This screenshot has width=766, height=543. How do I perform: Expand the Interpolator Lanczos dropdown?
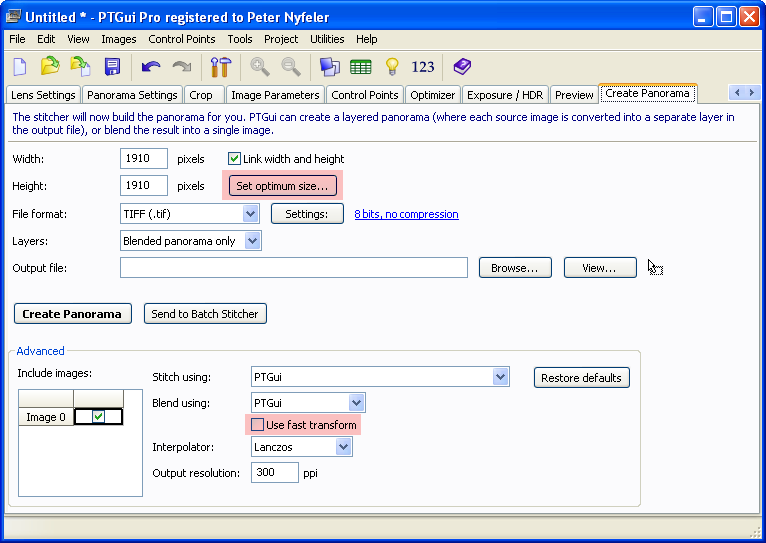(343, 447)
